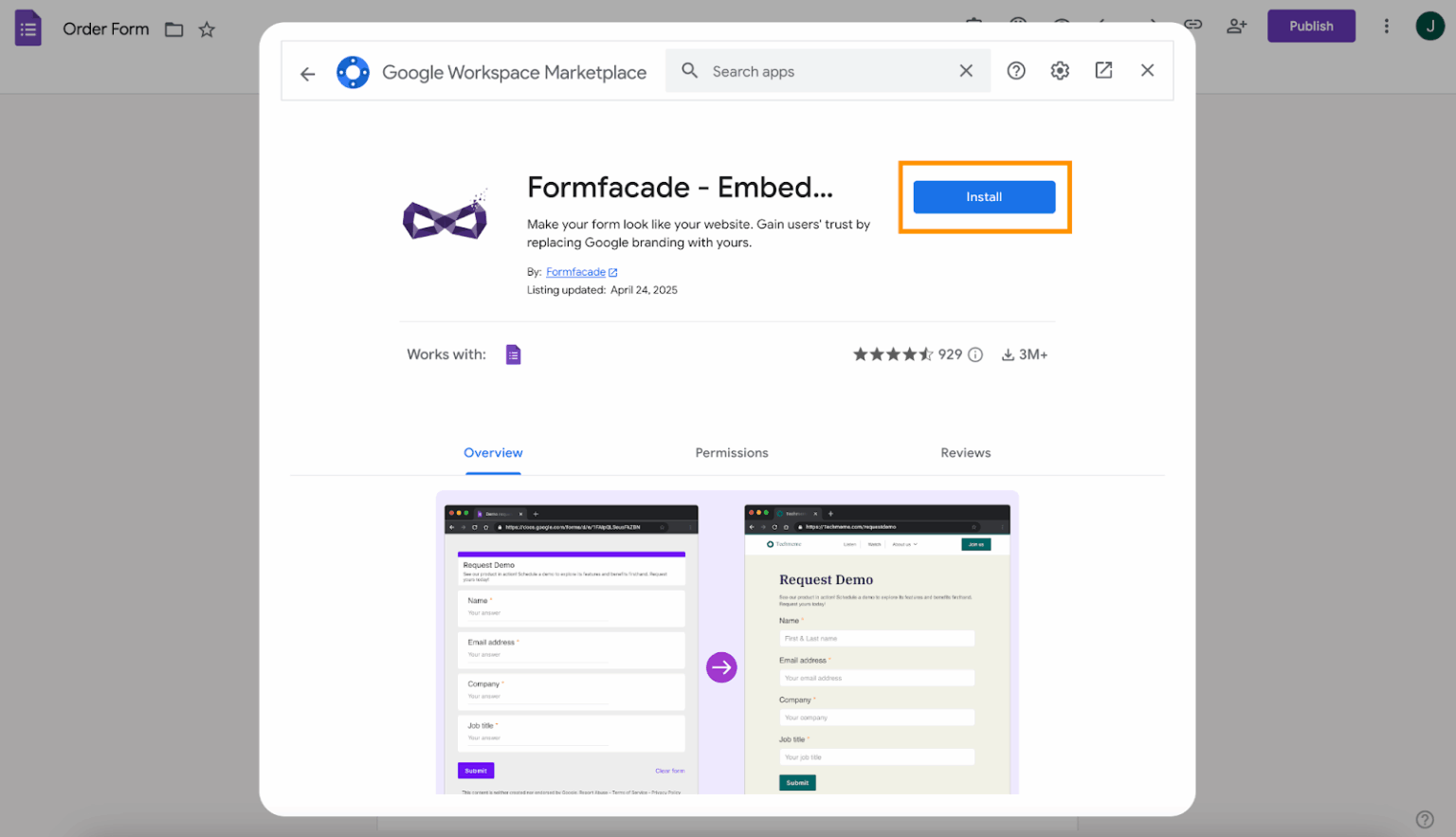Install the Formfacade add-on
The height and width of the screenshot is (837, 1456).
984,196
